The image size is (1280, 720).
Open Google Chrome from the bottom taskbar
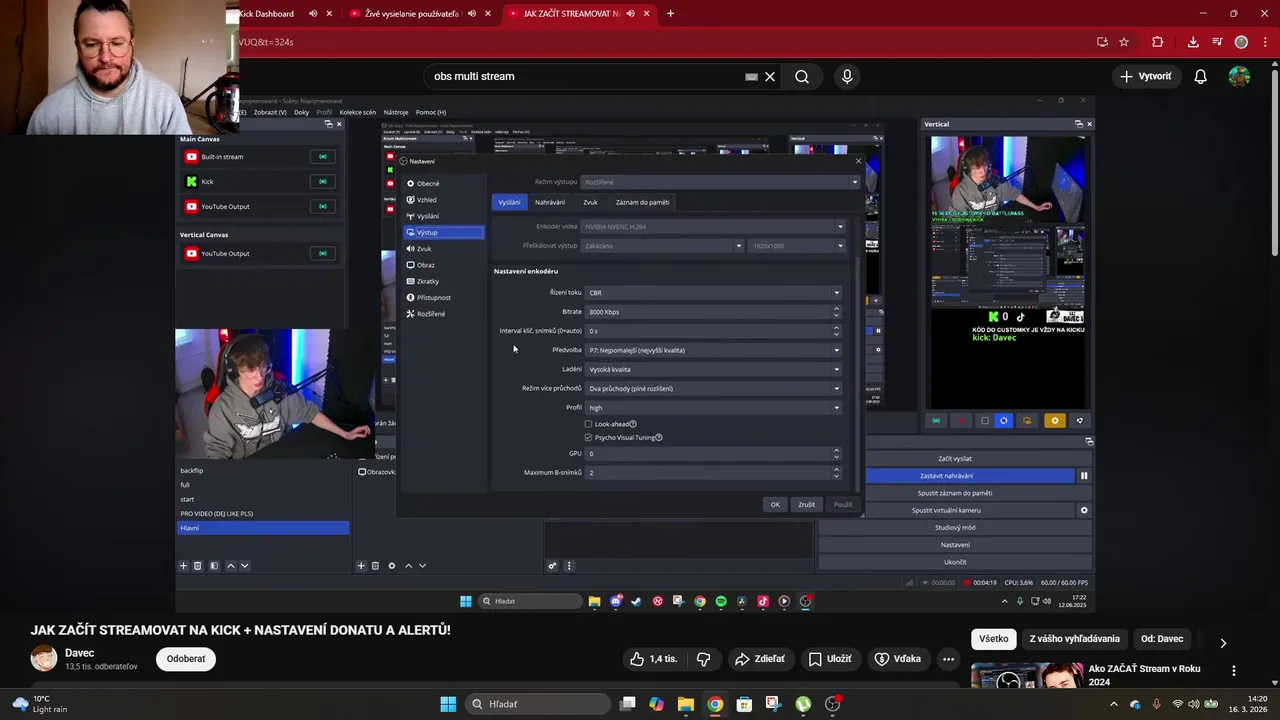coord(715,704)
